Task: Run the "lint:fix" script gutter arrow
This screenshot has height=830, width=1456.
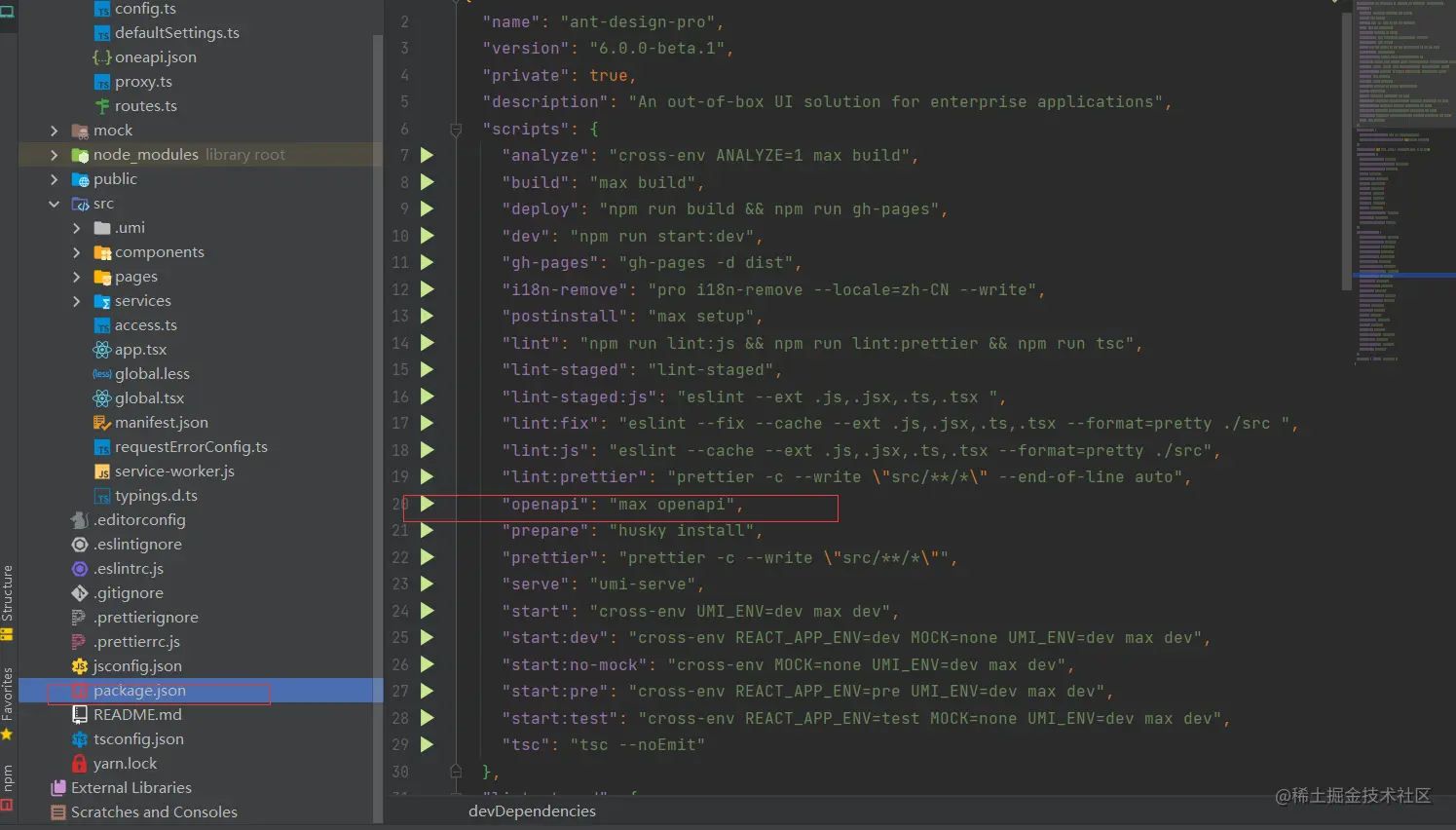Action: tap(427, 423)
